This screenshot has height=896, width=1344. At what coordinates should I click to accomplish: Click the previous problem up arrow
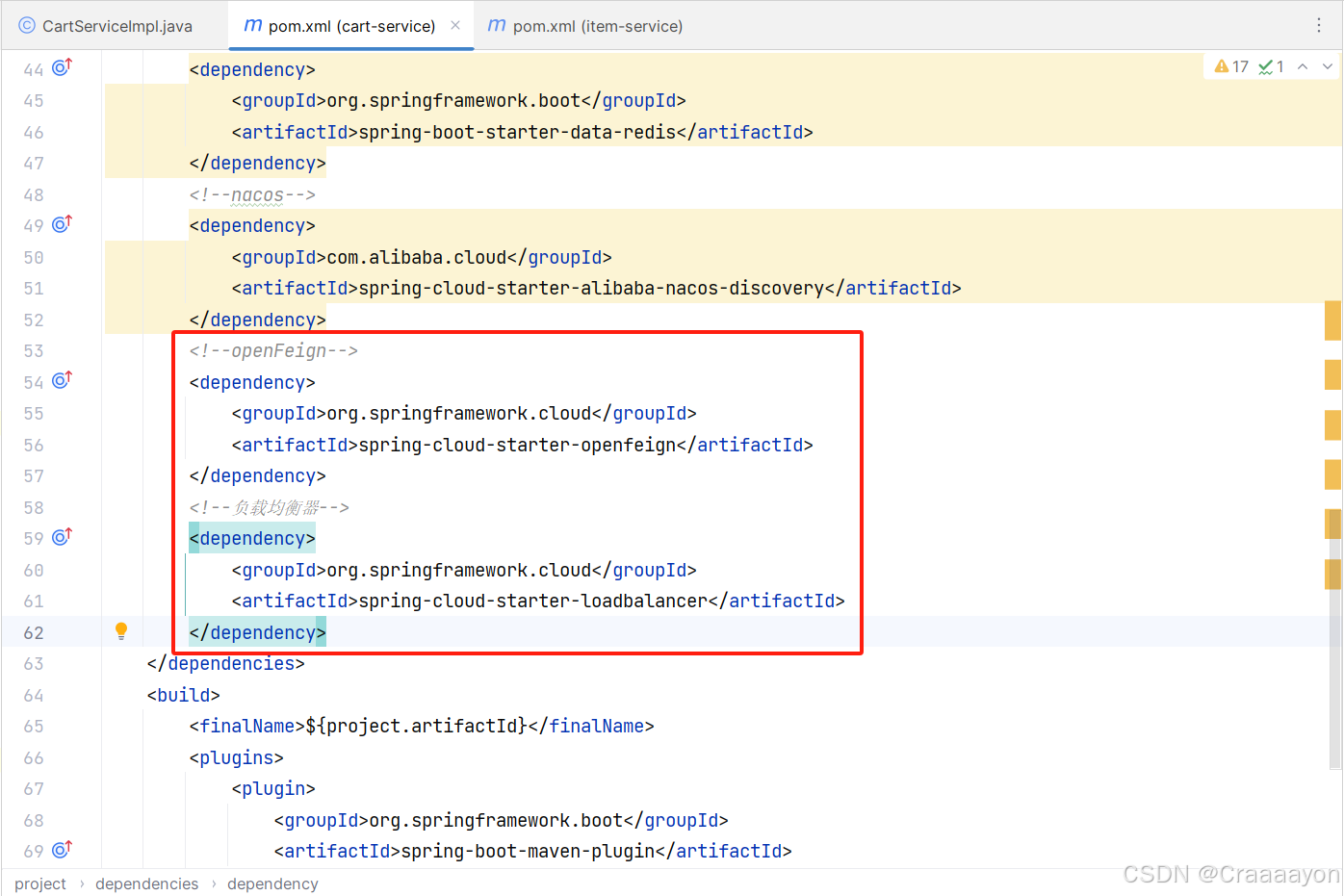pyautogui.click(x=1303, y=66)
